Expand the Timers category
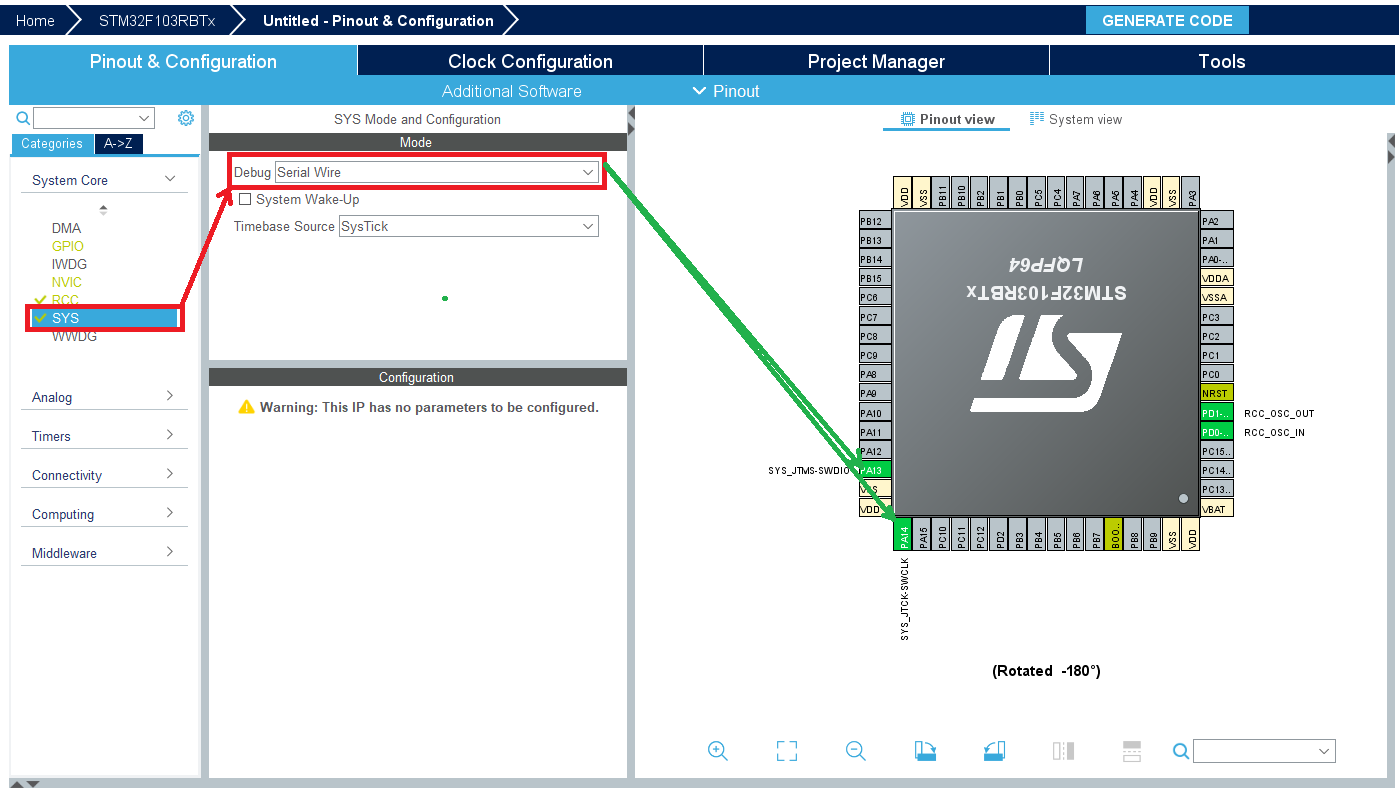This screenshot has height=790, width=1399. (x=103, y=436)
